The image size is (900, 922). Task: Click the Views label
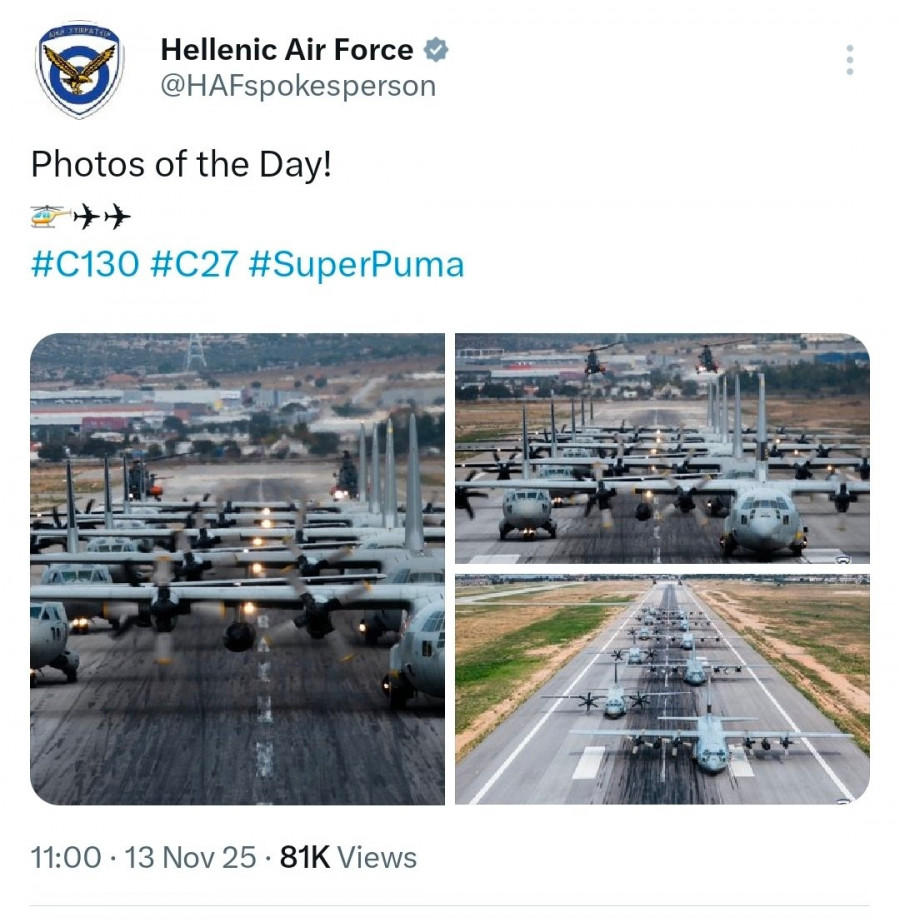coord(377,858)
